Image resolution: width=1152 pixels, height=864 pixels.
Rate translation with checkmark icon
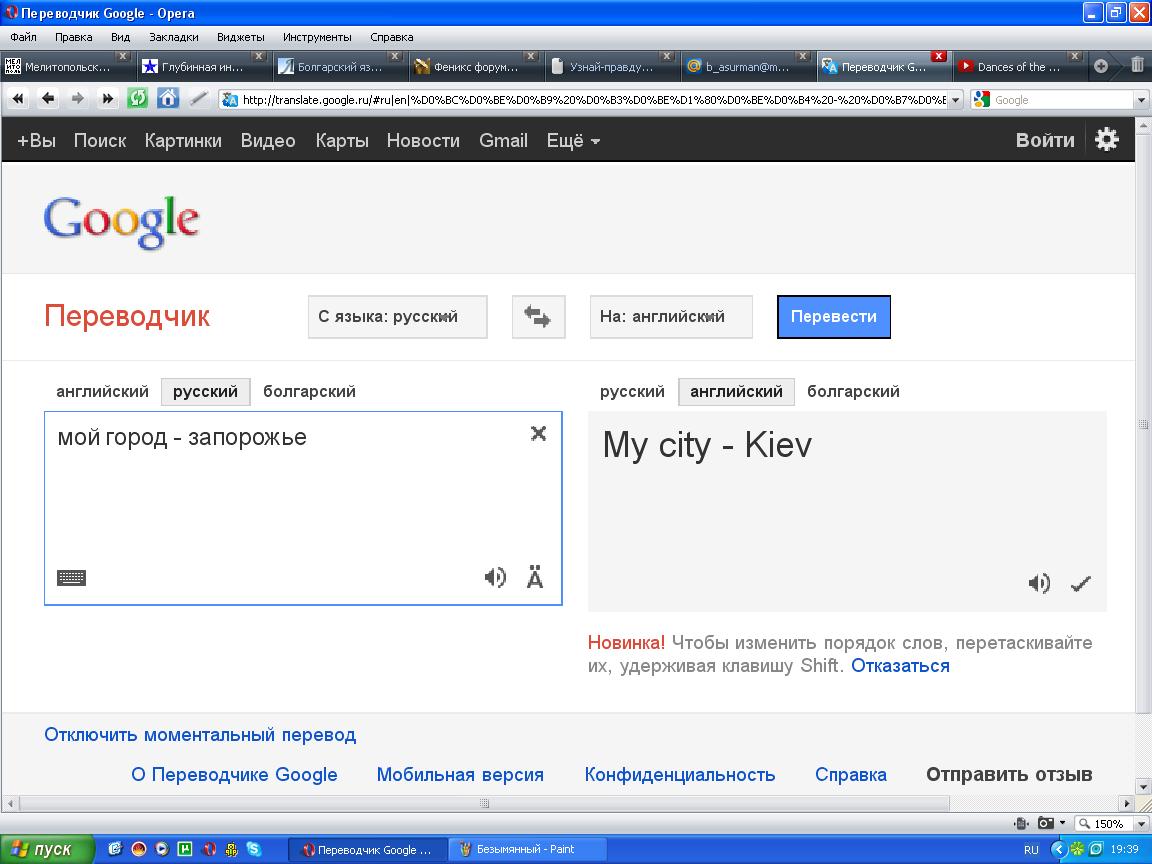pyautogui.click(x=1081, y=583)
